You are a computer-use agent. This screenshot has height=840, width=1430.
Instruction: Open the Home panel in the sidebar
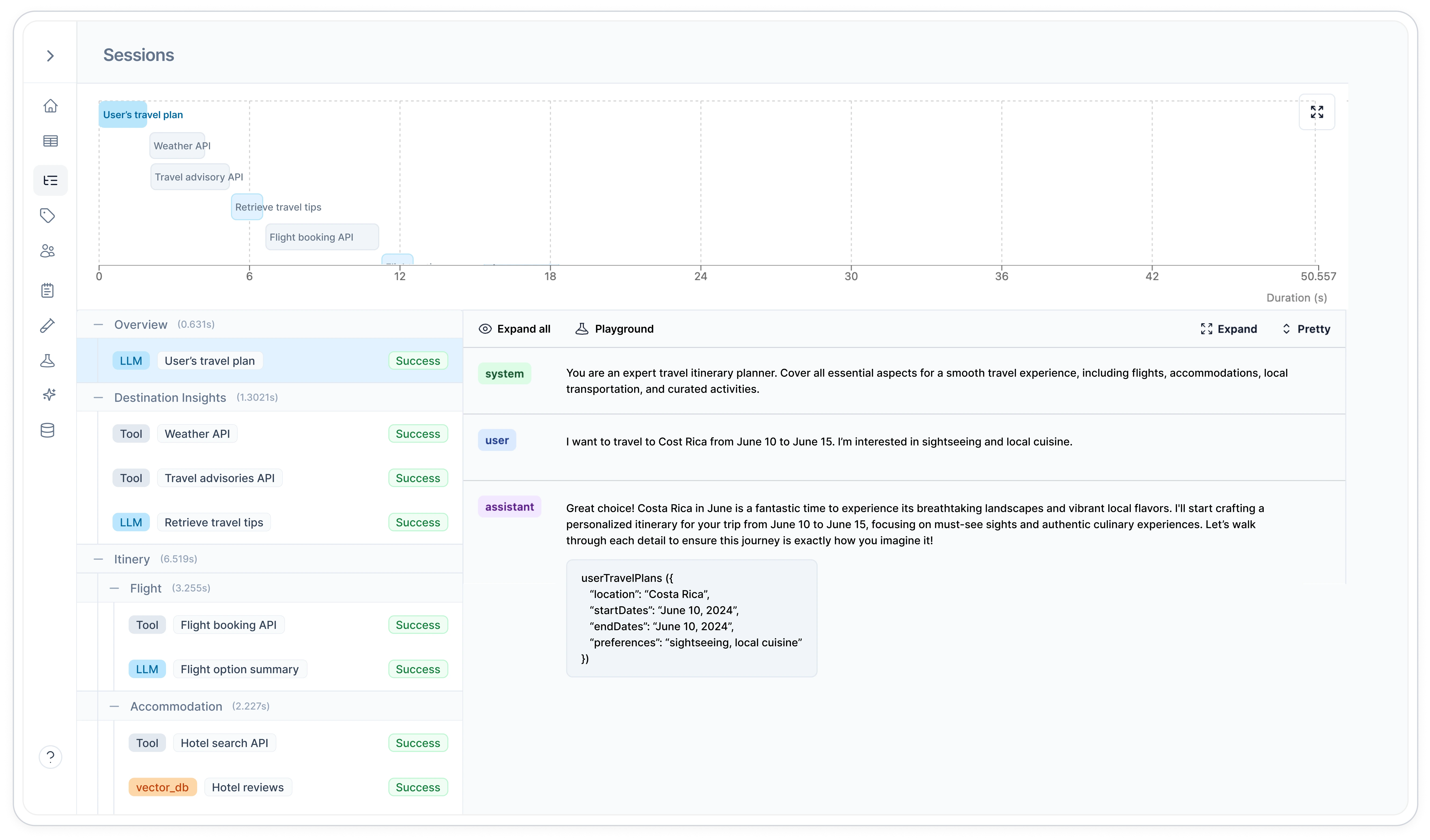click(x=50, y=106)
